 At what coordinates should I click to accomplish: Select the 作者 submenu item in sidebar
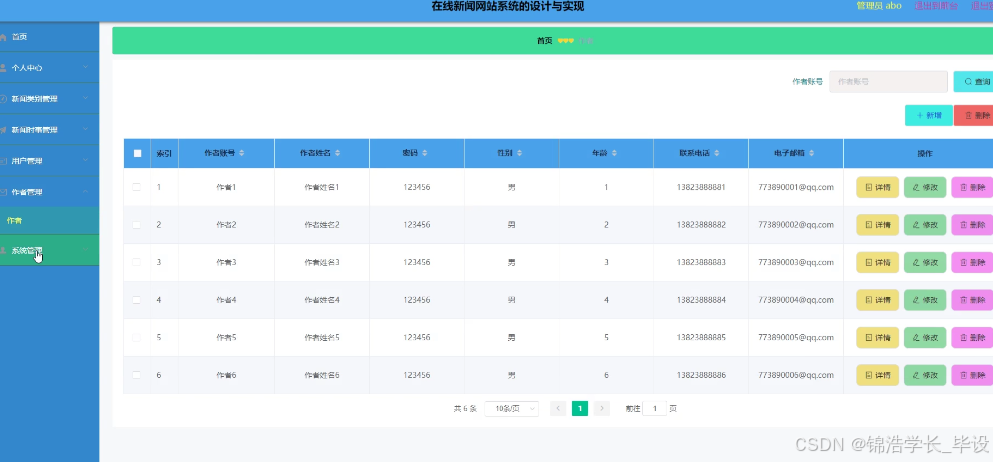49,220
